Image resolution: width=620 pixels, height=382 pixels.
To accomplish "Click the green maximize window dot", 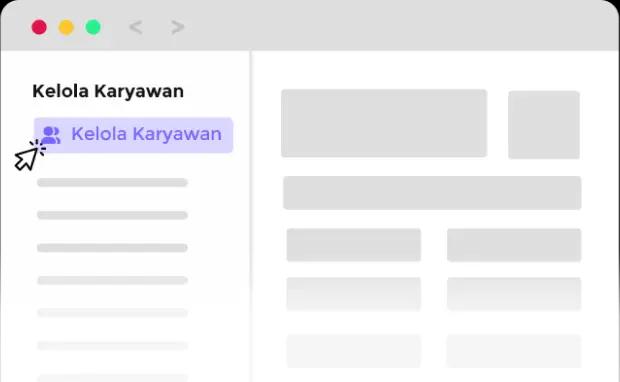I will pos(93,27).
